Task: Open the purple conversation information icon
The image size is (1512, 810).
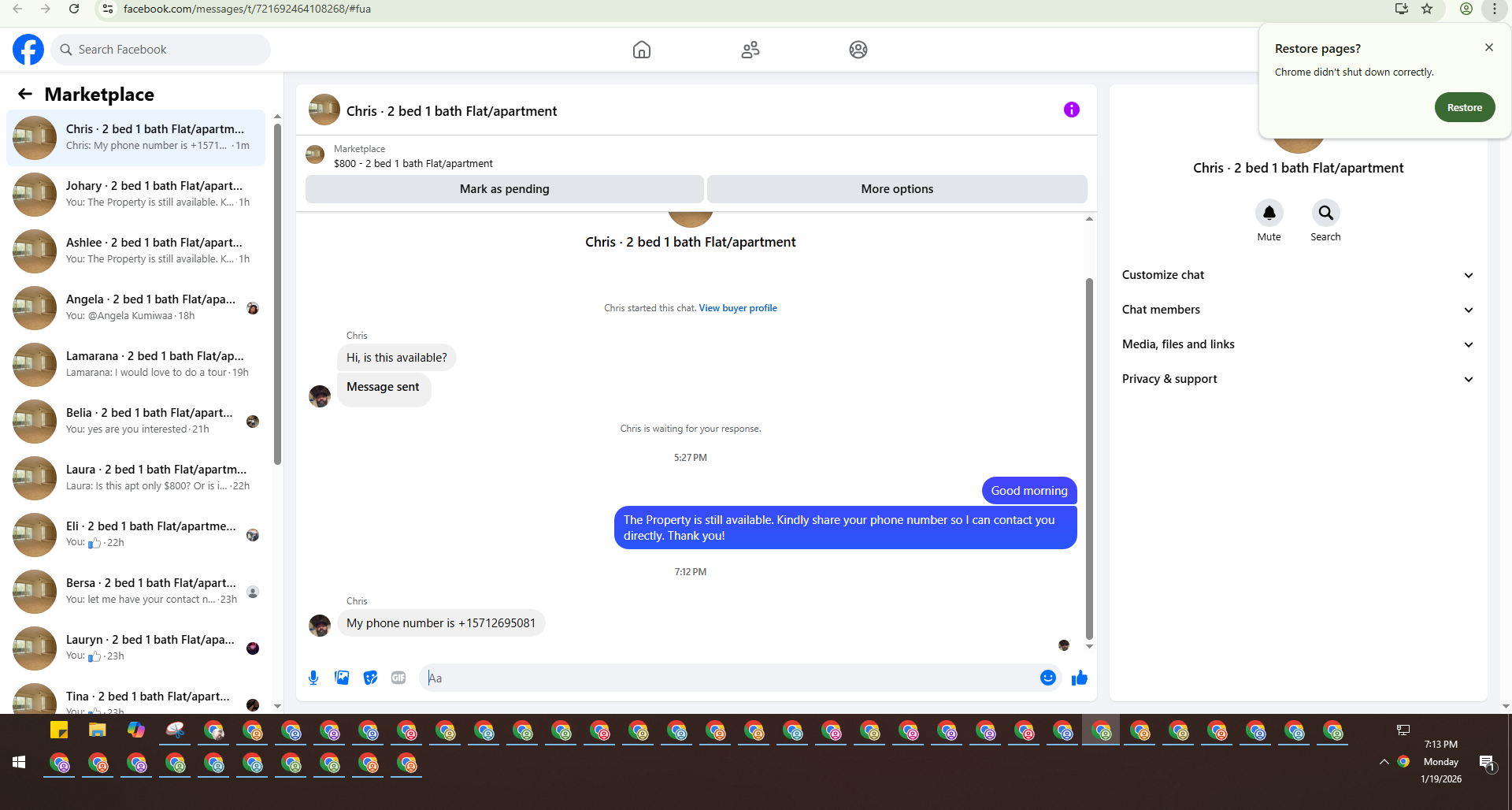Action: (1072, 110)
